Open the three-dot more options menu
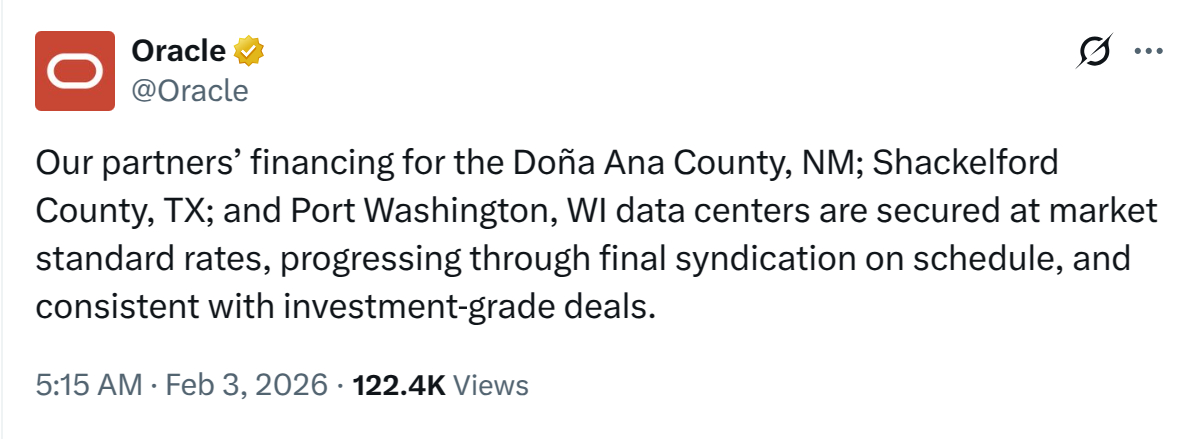This screenshot has height=439, width=1197. click(1148, 51)
